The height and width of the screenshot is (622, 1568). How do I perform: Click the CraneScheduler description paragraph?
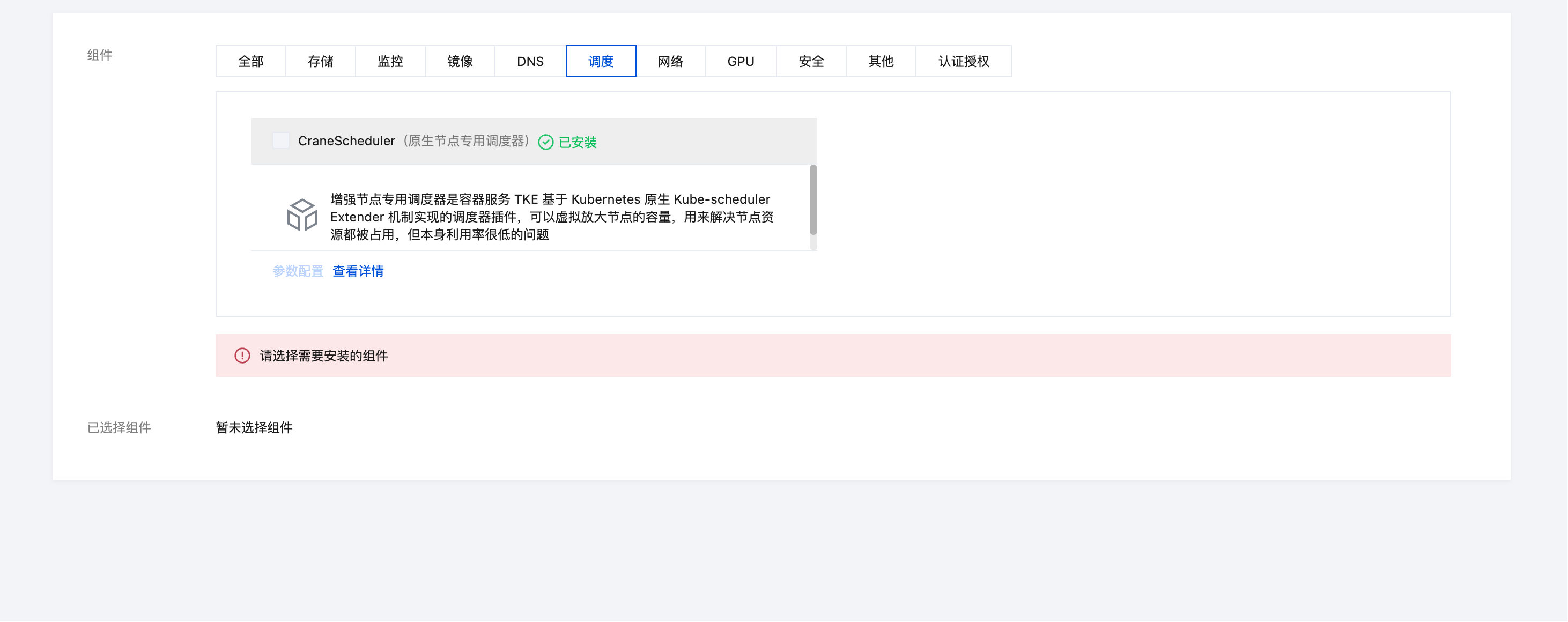pyautogui.click(x=552, y=217)
